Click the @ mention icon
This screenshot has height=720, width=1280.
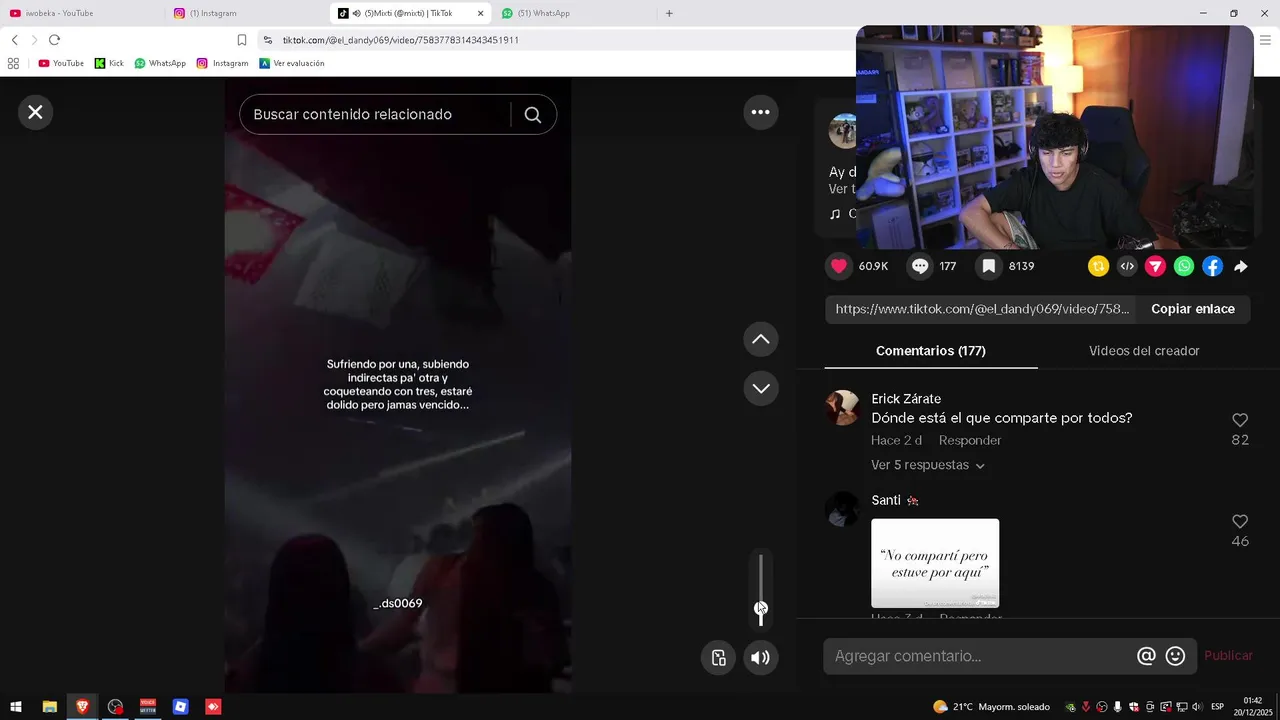coord(1146,656)
